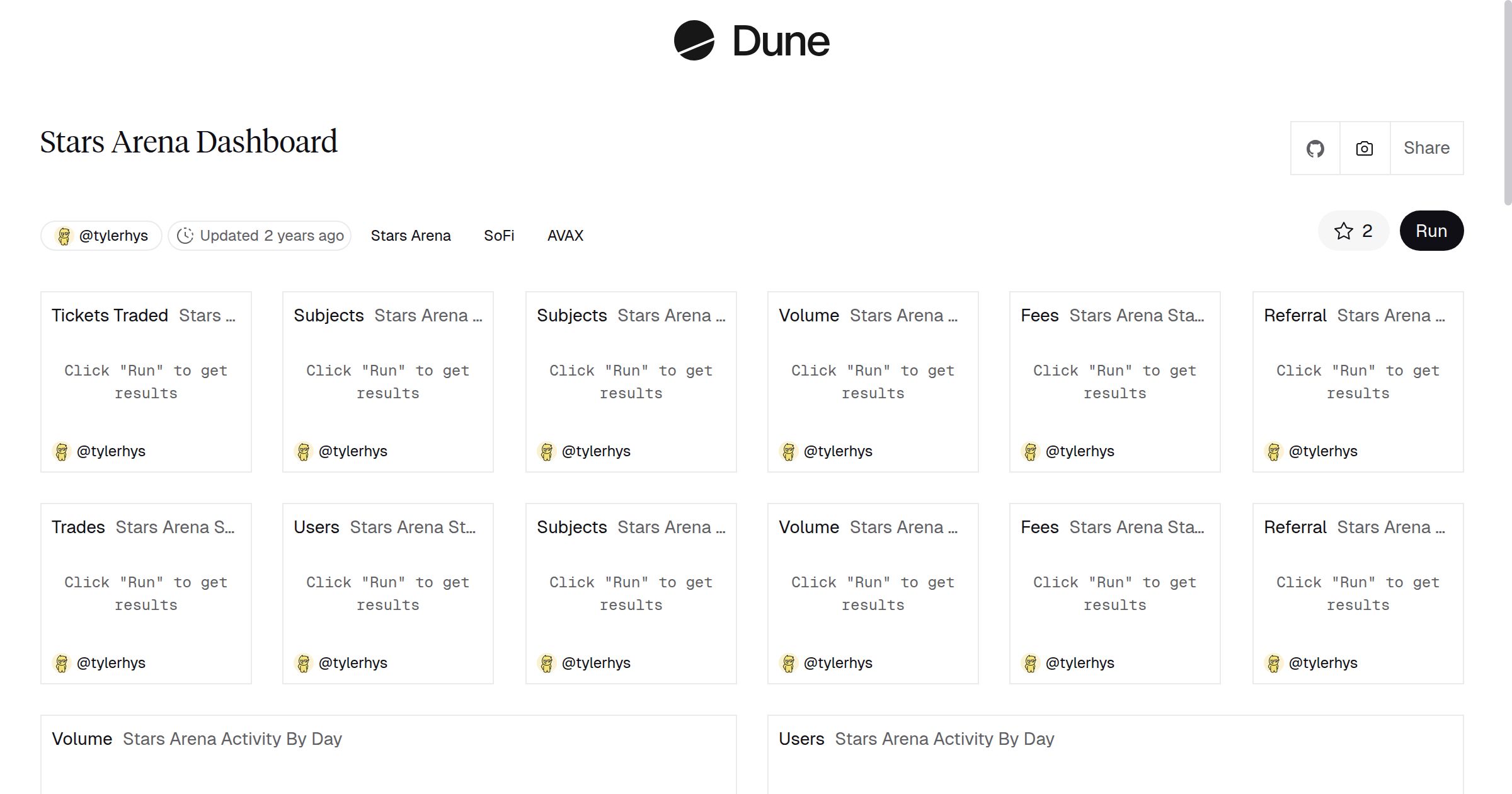1512x794 pixels.
Task: Open the Referral query in the top row
Action: pyautogui.click(x=1295, y=315)
